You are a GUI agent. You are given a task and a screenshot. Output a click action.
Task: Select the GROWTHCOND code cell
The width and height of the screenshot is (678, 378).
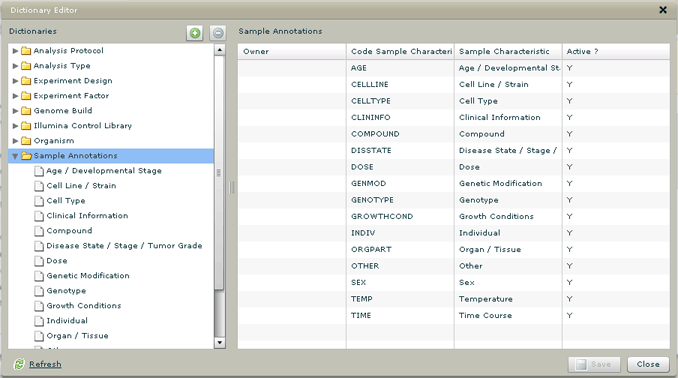400,216
